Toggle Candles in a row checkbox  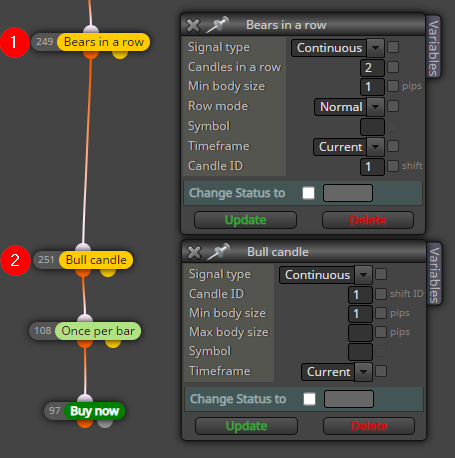click(x=393, y=67)
